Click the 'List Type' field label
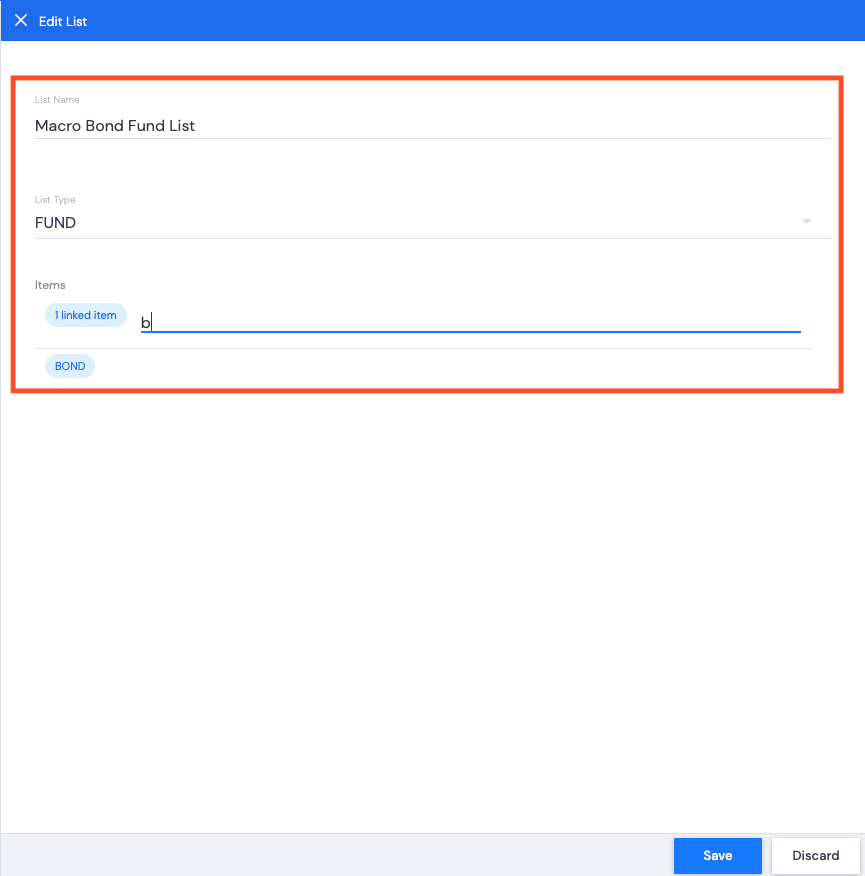 55,199
